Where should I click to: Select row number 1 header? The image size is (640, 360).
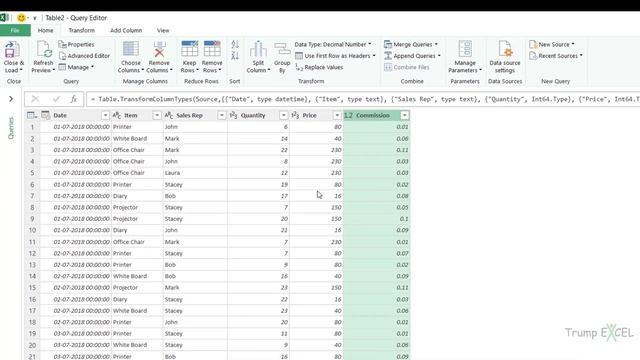[x=32, y=127]
